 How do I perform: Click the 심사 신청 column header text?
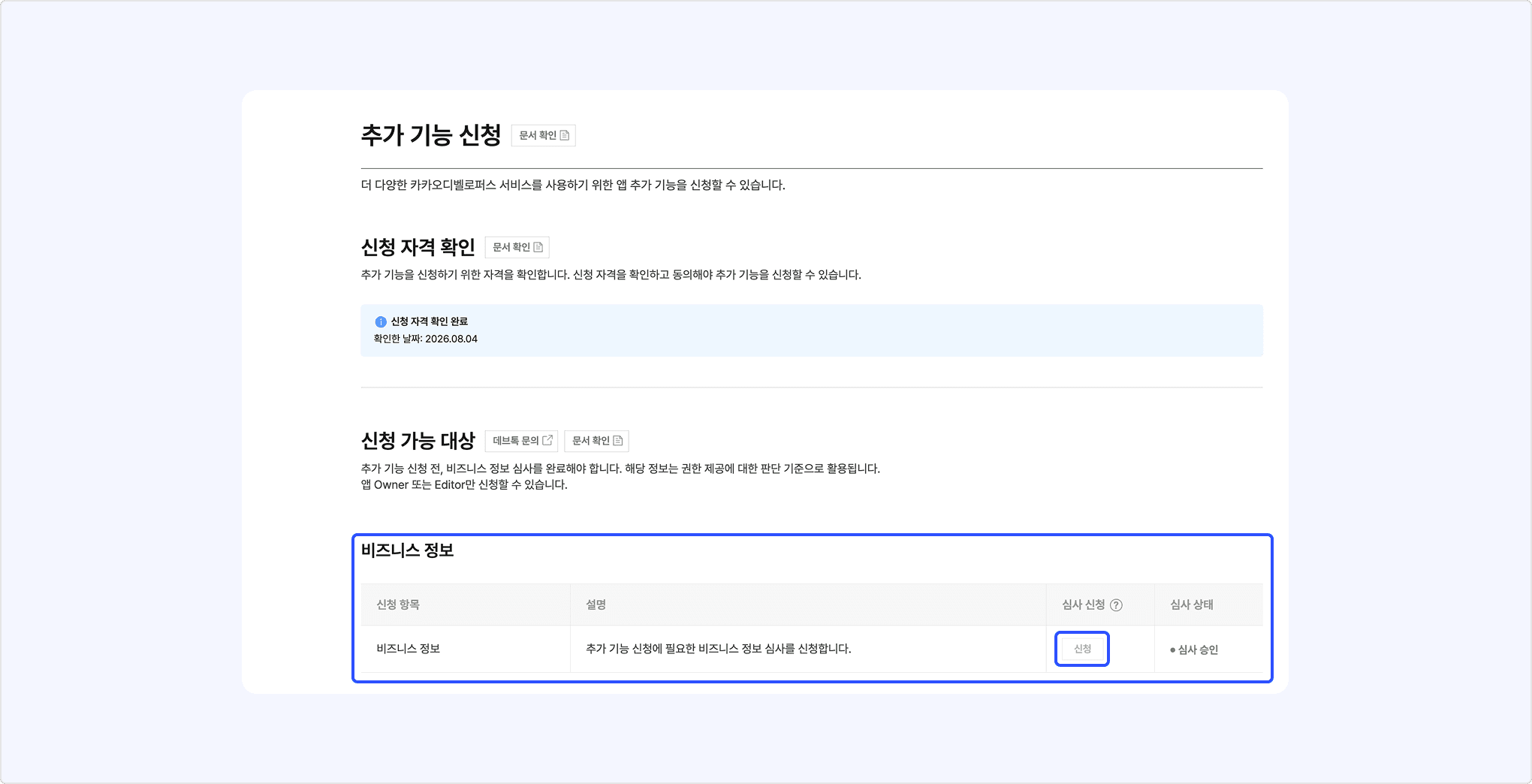coord(1084,605)
